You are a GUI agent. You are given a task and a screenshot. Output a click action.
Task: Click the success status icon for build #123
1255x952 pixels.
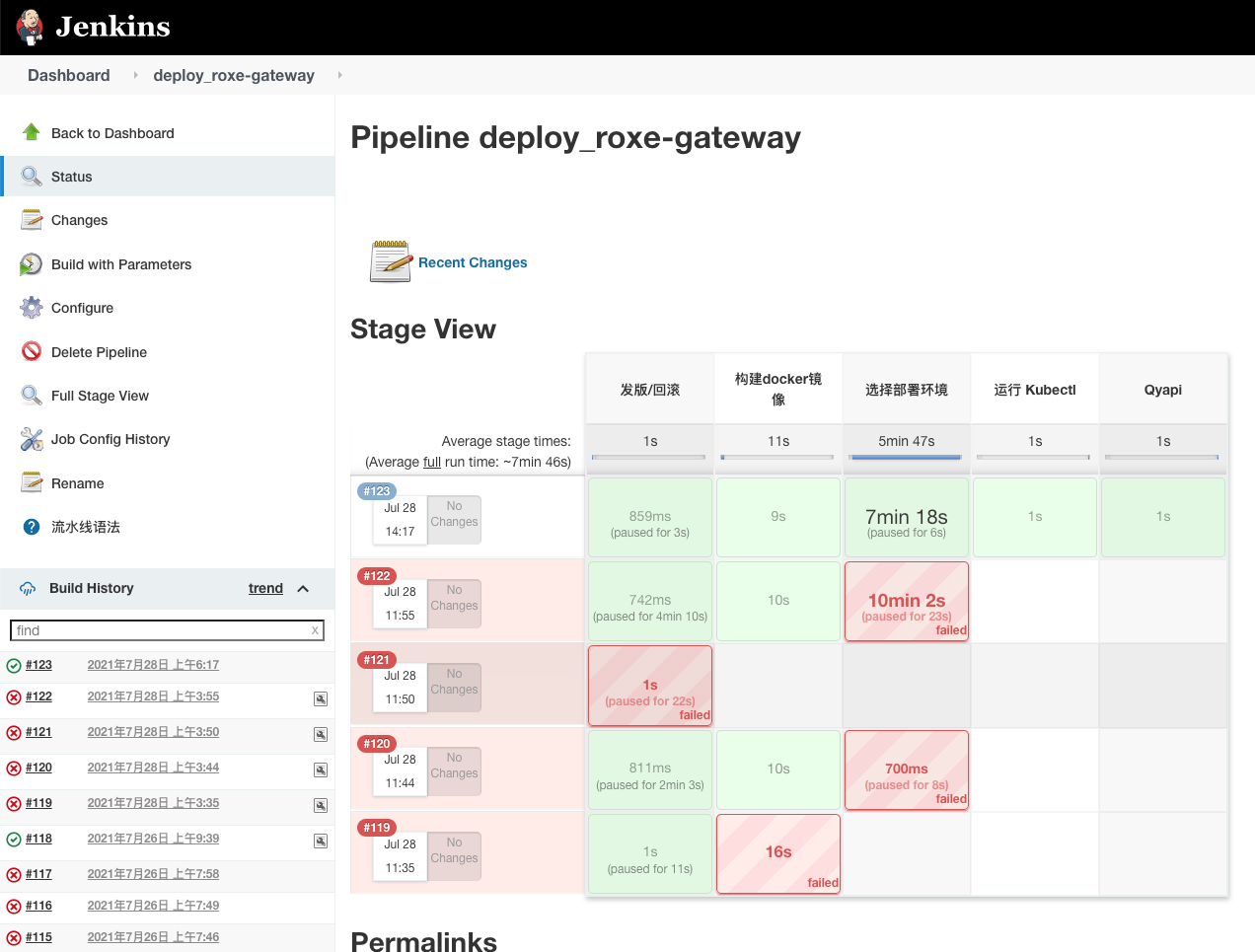(x=14, y=666)
